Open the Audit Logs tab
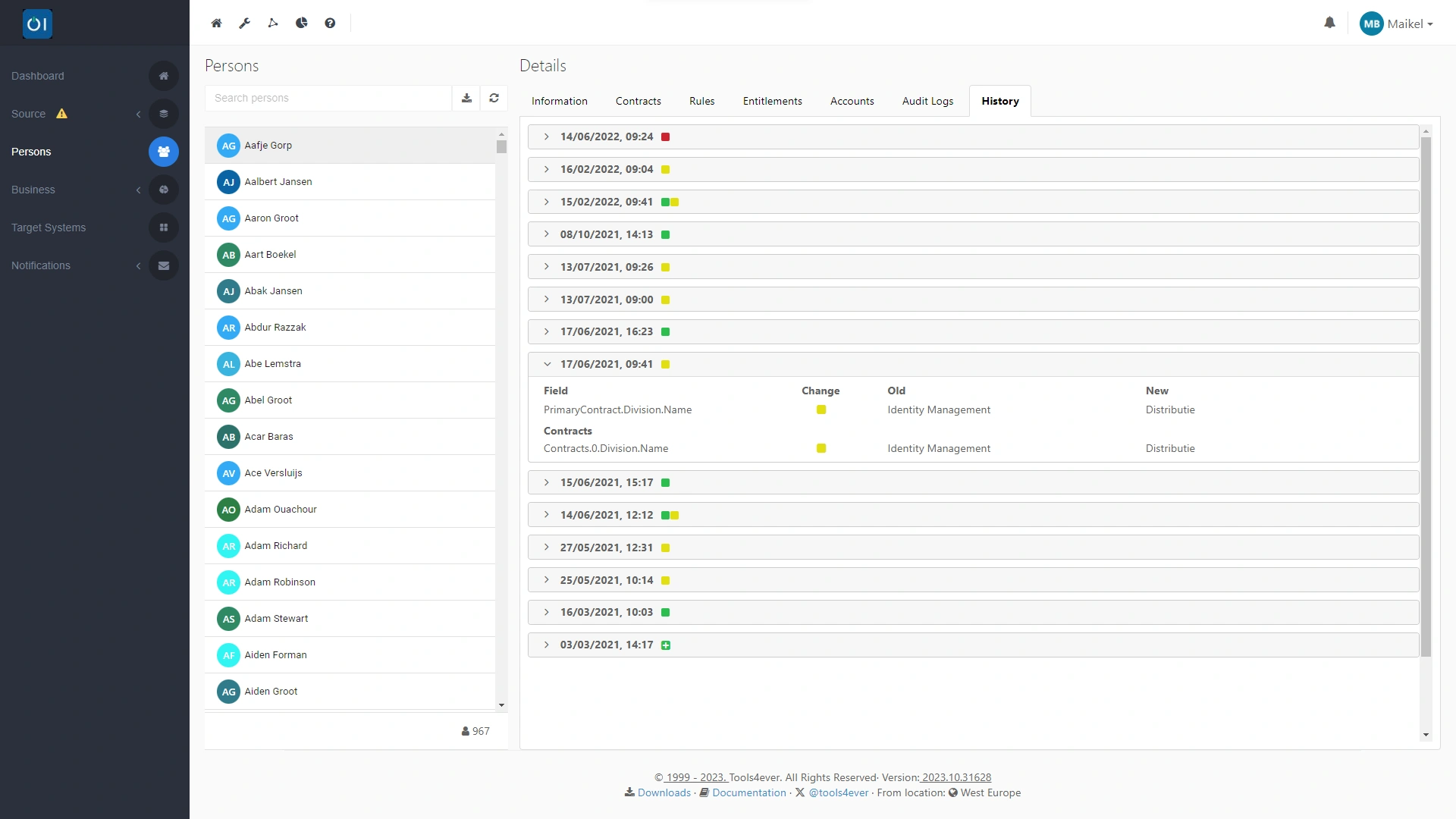Screen dimensions: 1456x819 (x=927, y=101)
